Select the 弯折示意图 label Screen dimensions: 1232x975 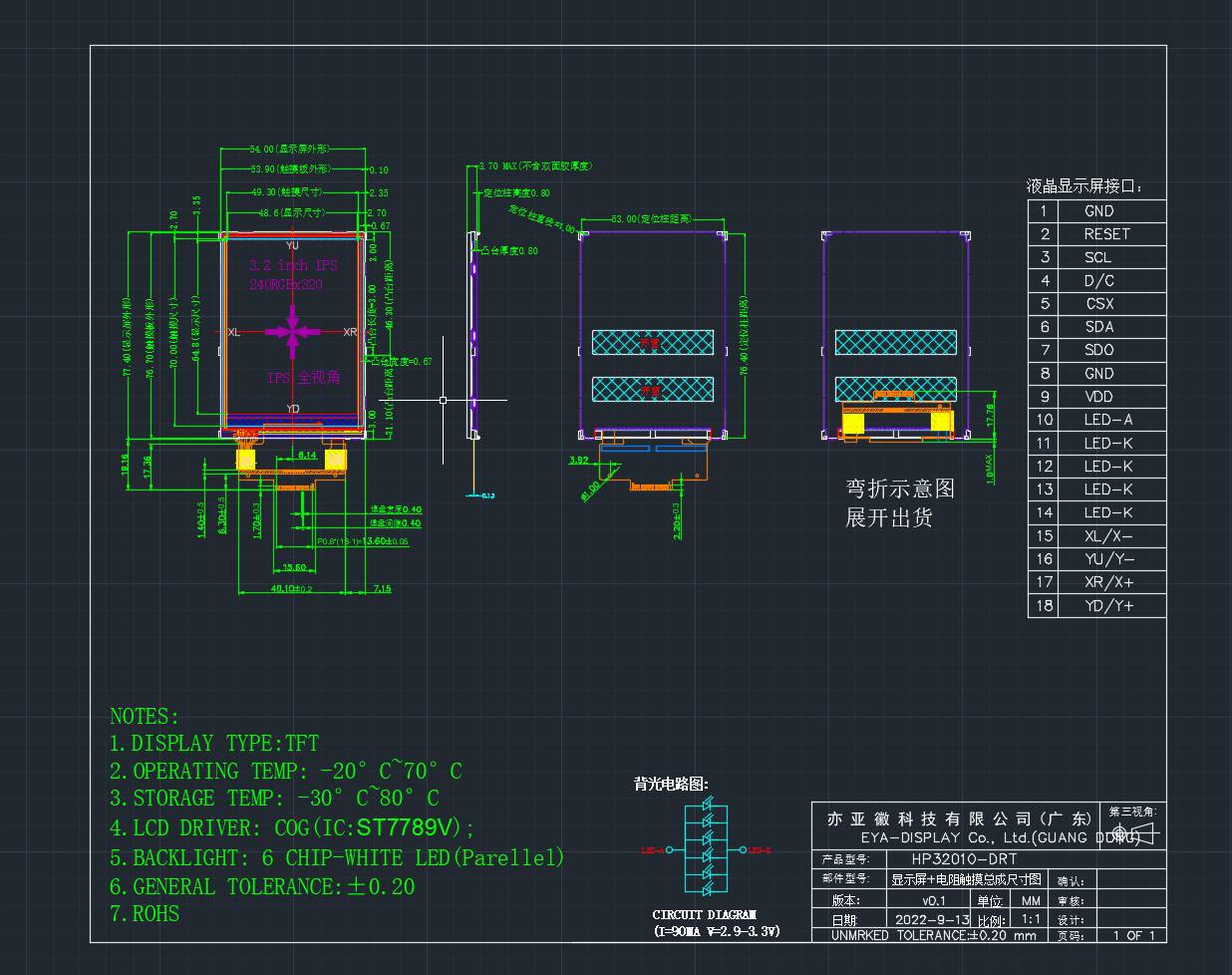(x=900, y=488)
